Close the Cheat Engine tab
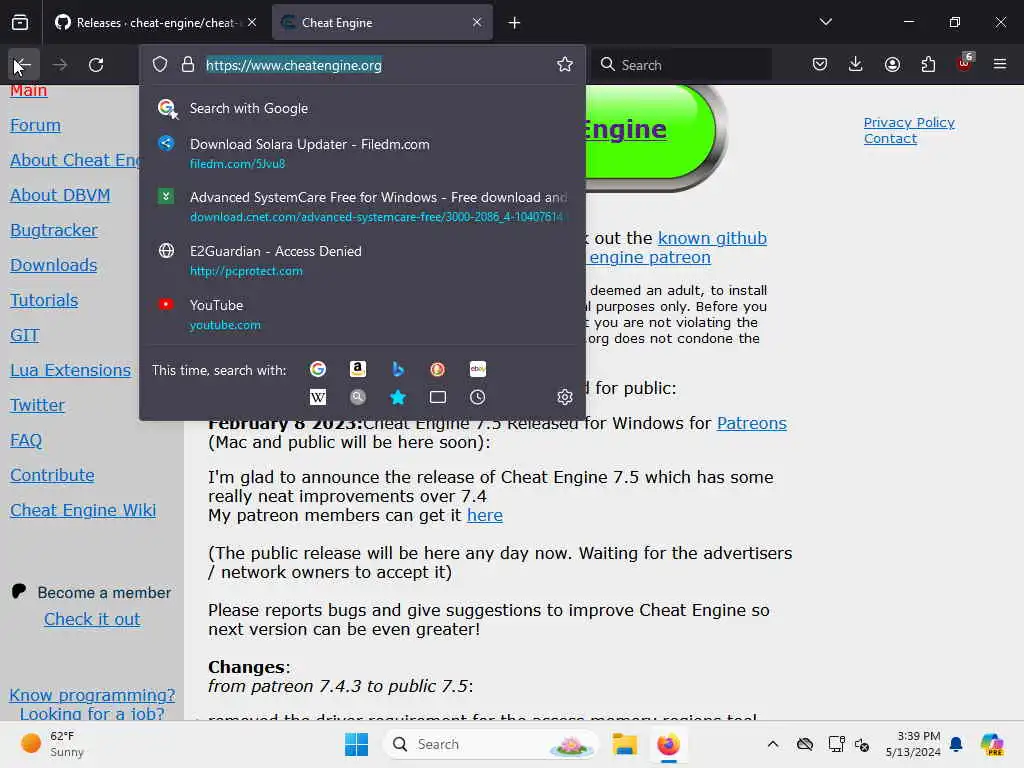Image resolution: width=1024 pixels, height=768 pixels. point(477,22)
